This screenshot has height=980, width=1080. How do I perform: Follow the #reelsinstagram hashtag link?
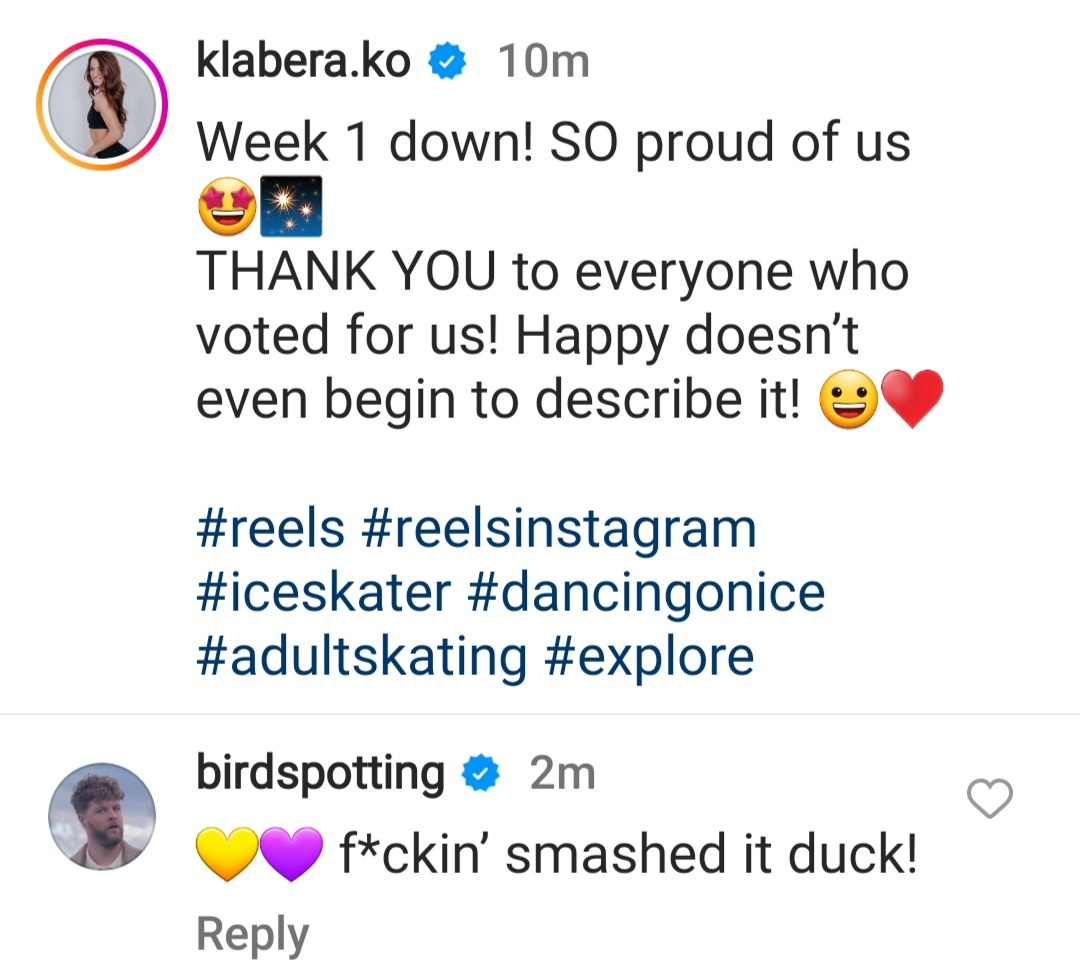pyautogui.click(x=559, y=528)
